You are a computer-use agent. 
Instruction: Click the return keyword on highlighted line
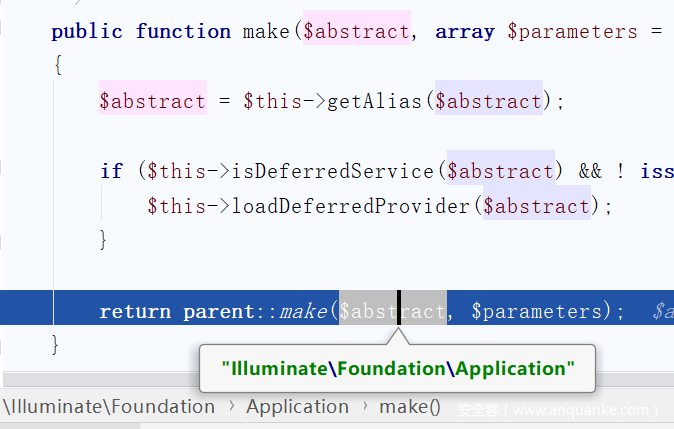135,311
